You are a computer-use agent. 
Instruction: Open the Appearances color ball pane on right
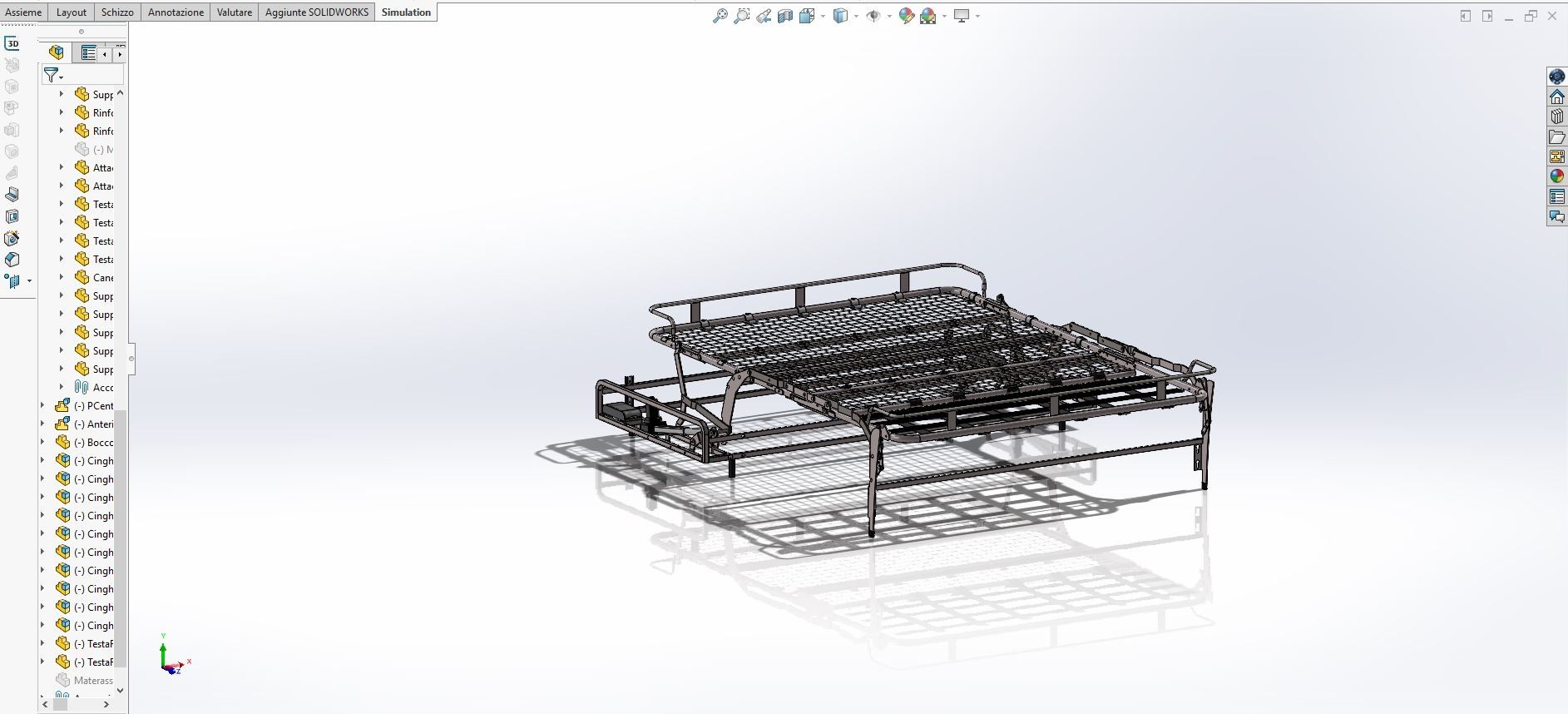pyautogui.click(x=1557, y=176)
